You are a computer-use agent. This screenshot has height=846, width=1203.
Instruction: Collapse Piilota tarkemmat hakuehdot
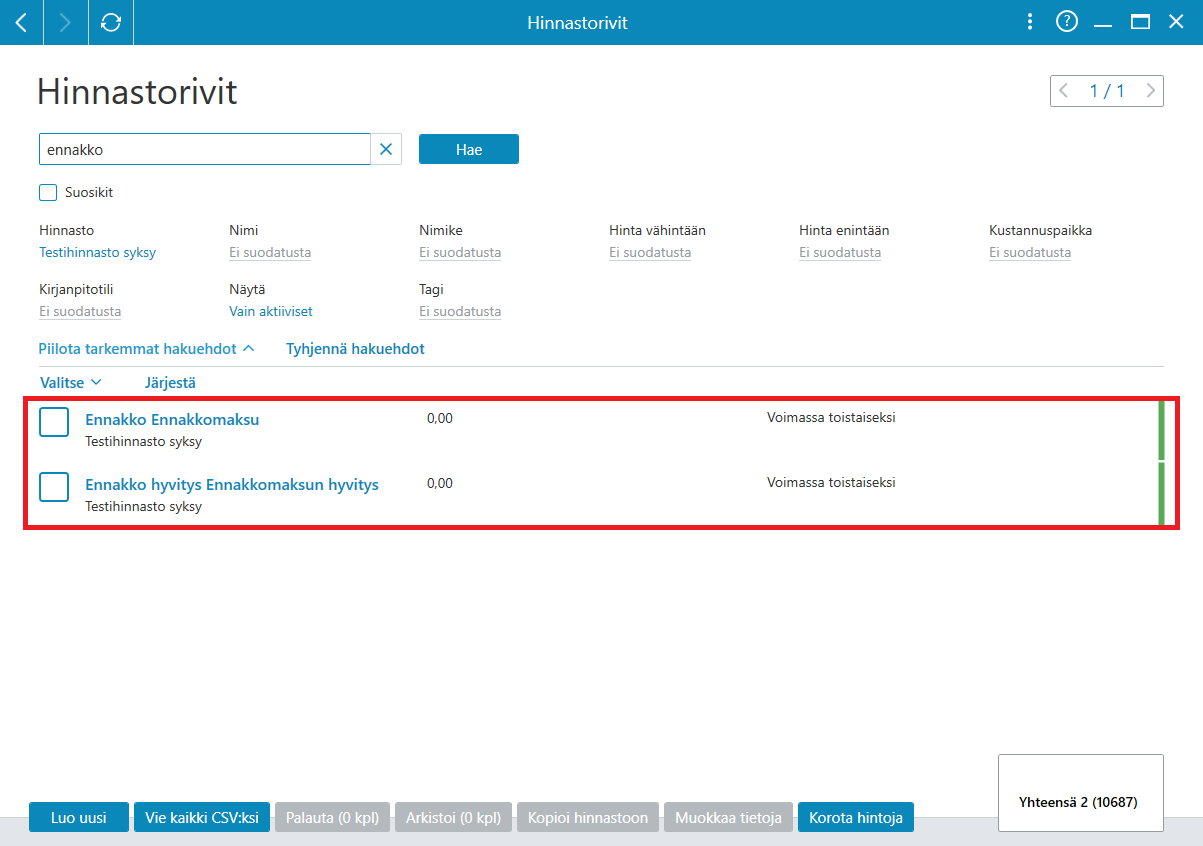tap(147, 349)
